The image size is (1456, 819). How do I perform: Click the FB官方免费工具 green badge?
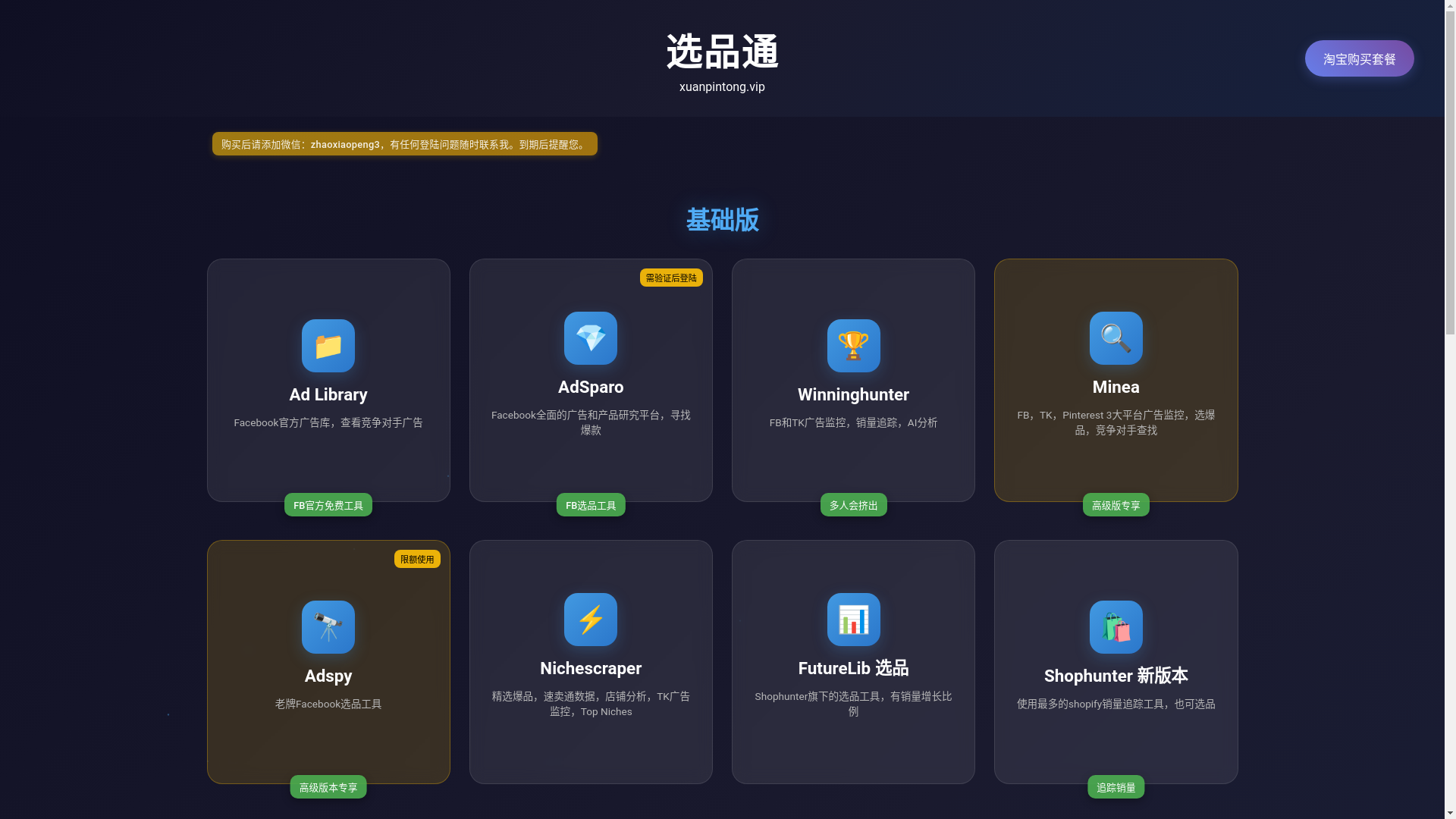[328, 505]
